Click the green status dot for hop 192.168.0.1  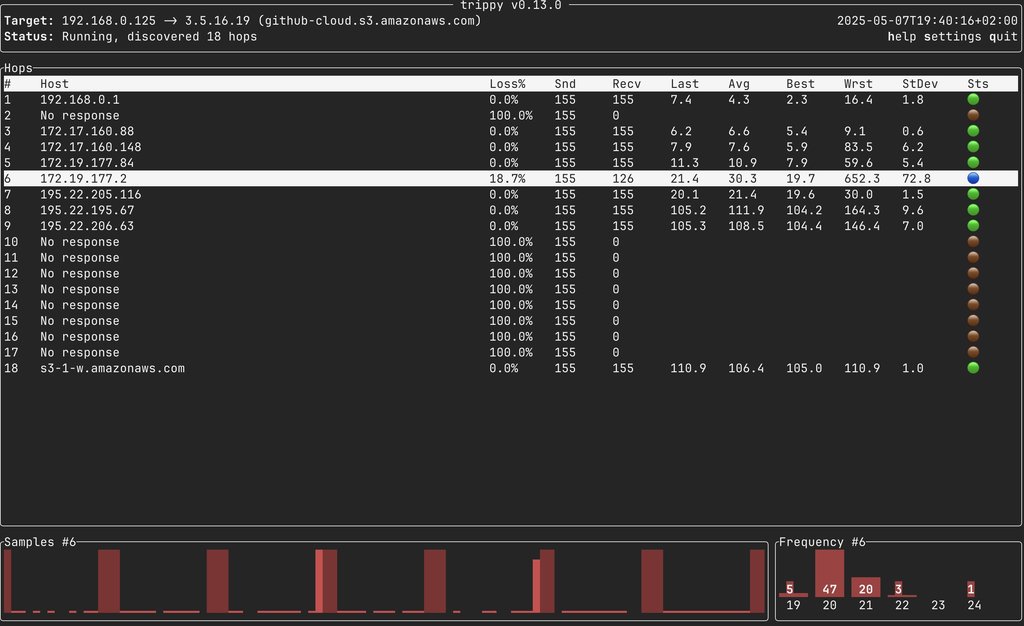coord(973,99)
